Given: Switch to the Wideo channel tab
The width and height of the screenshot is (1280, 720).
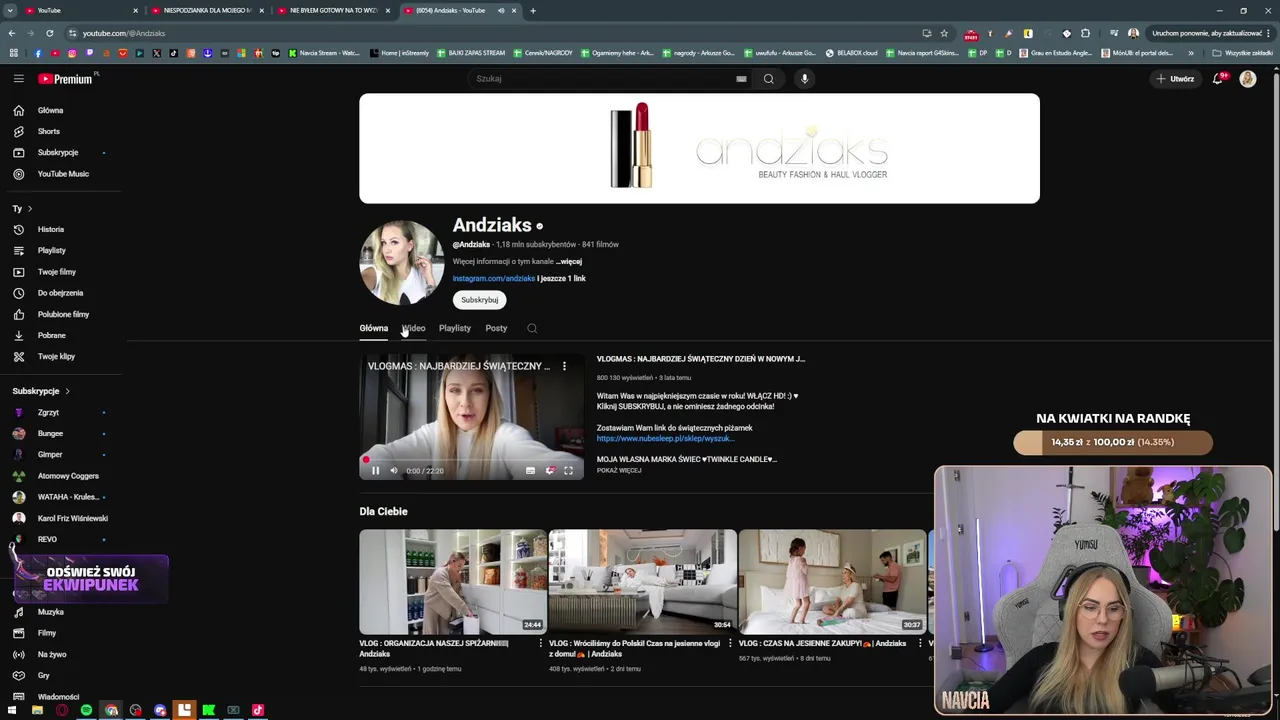Looking at the screenshot, I should coord(414,328).
